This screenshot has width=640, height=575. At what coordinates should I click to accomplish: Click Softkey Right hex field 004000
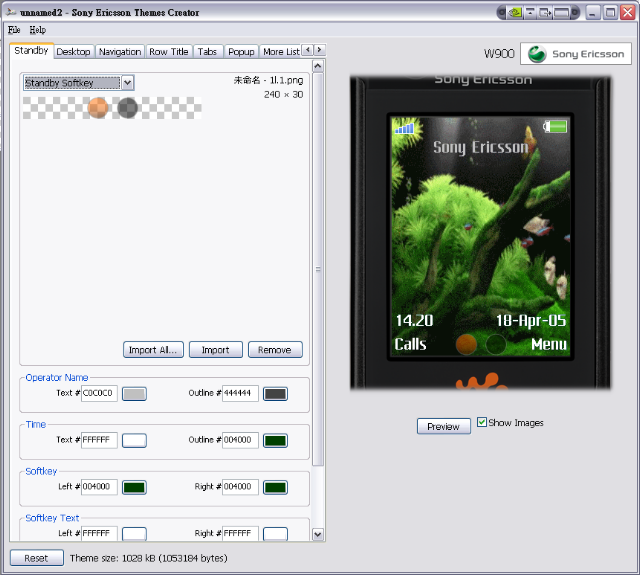(240, 487)
